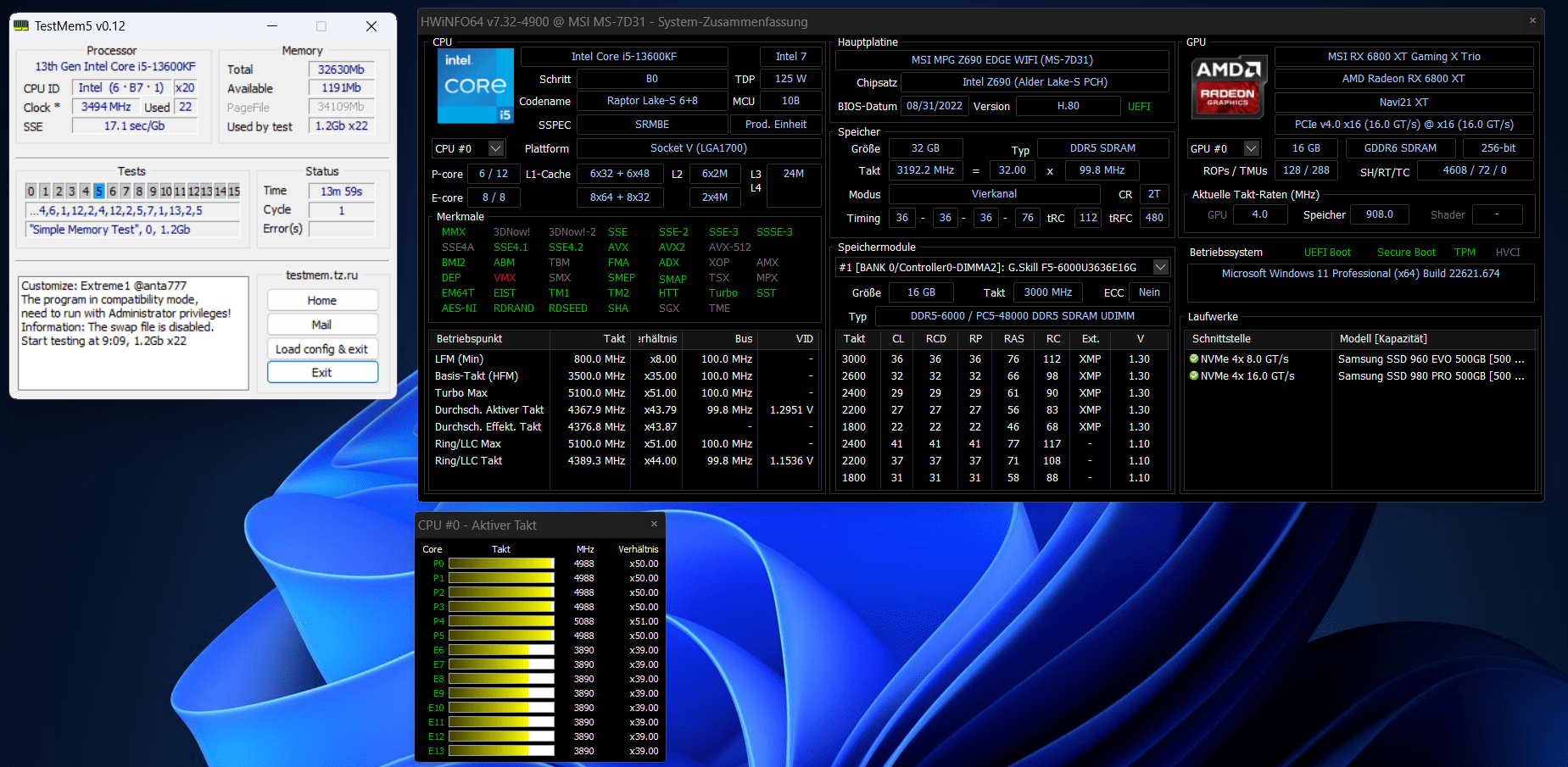Click the 'Secure Boot' indicator
The height and width of the screenshot is (767, 1568).
(x=1406, y=253)
